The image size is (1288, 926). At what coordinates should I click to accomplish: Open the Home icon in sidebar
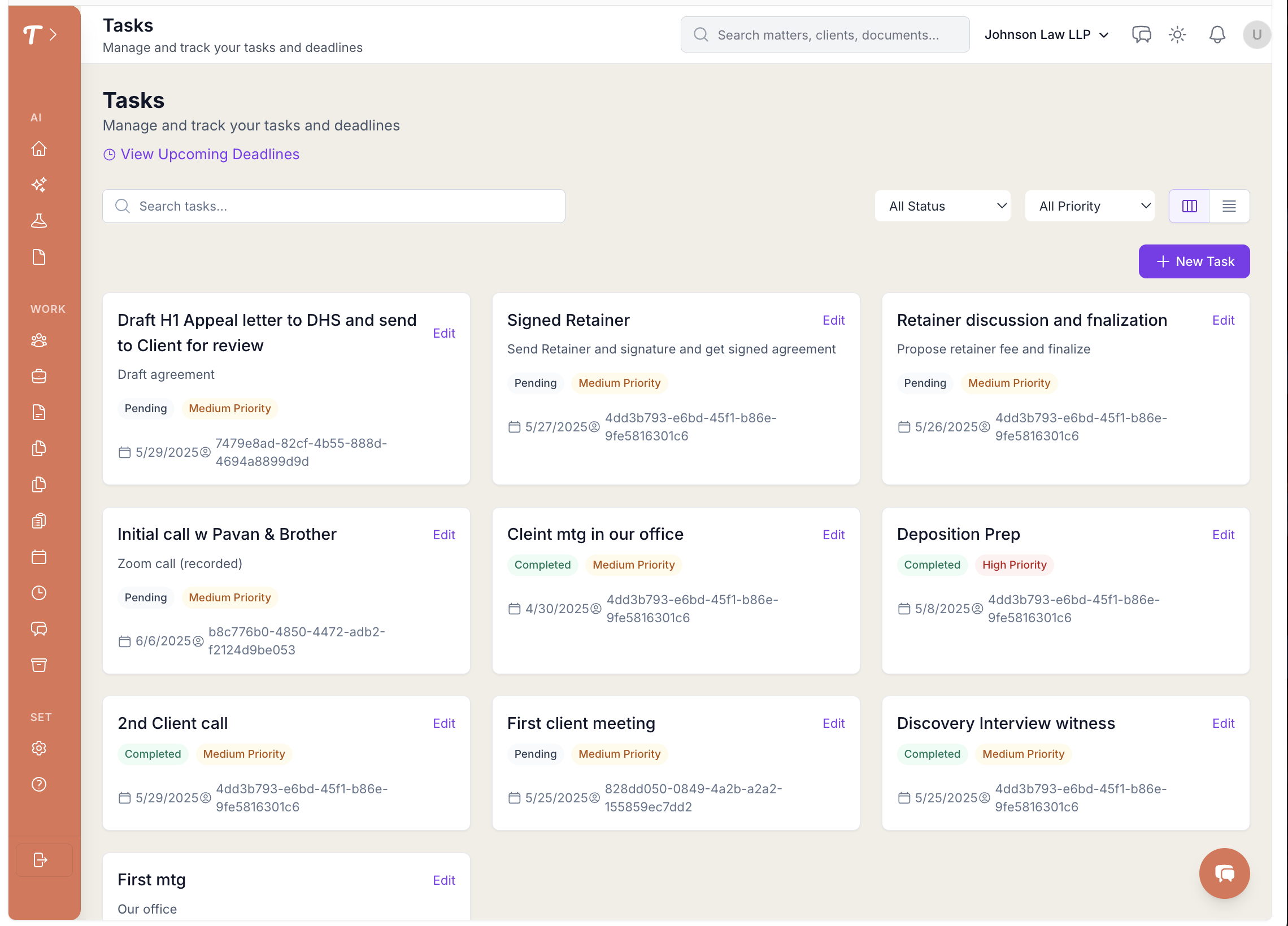click(38, 148)
